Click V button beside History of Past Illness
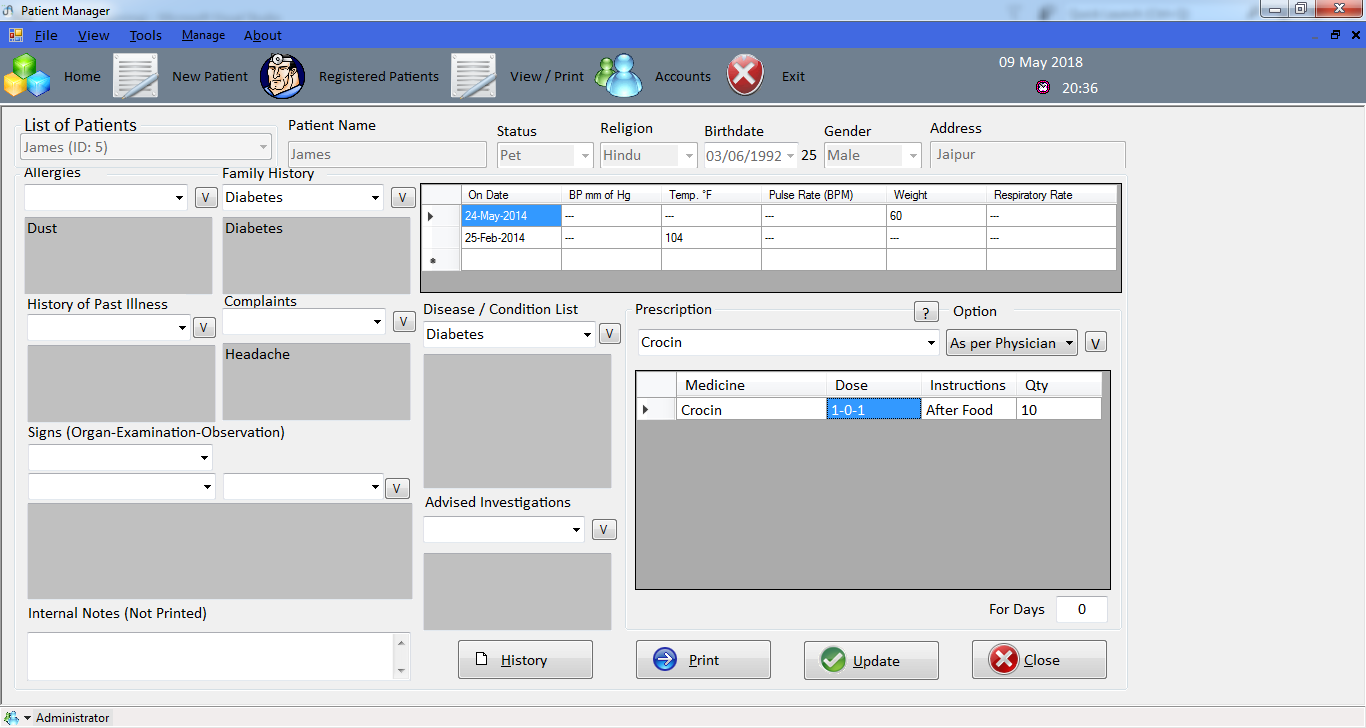 [x=204, y=327]
